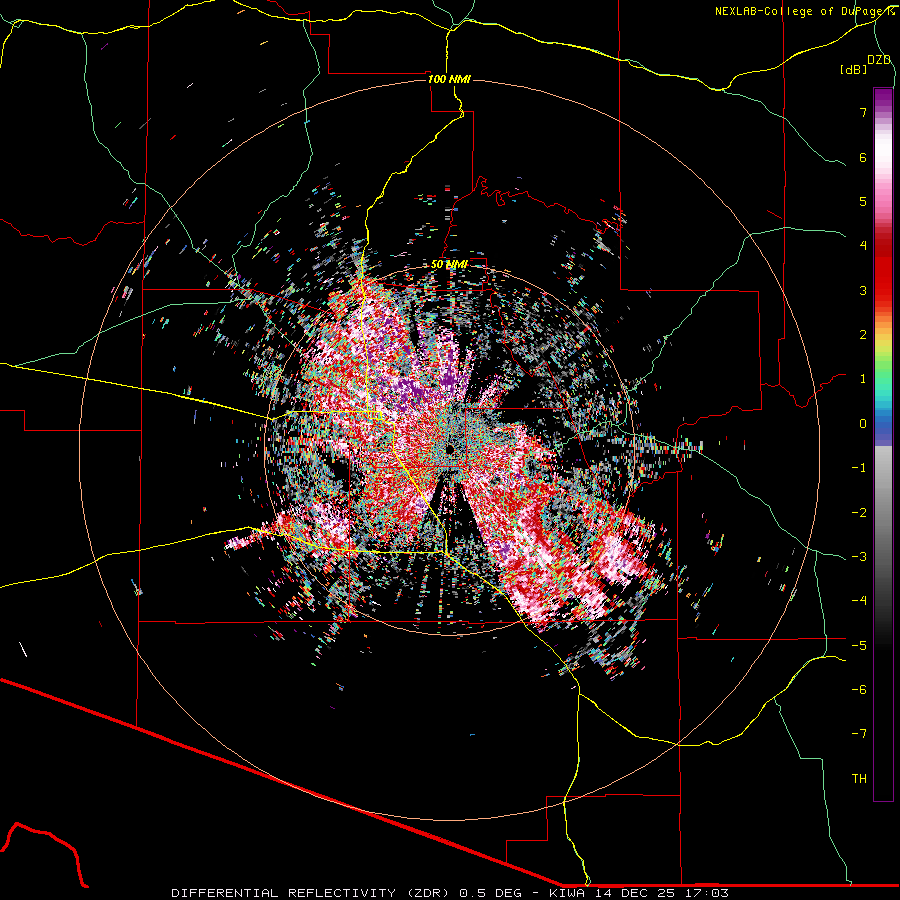The width and height of the screenshot is (900, 900).
Task: Select the 1 value on dB scale
Action: [863, 379]
